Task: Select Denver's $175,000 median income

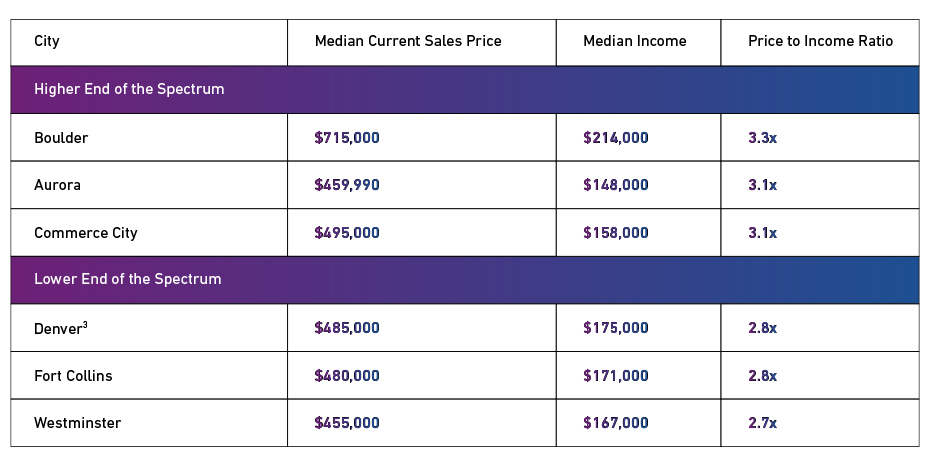Action: click(616, 328)
